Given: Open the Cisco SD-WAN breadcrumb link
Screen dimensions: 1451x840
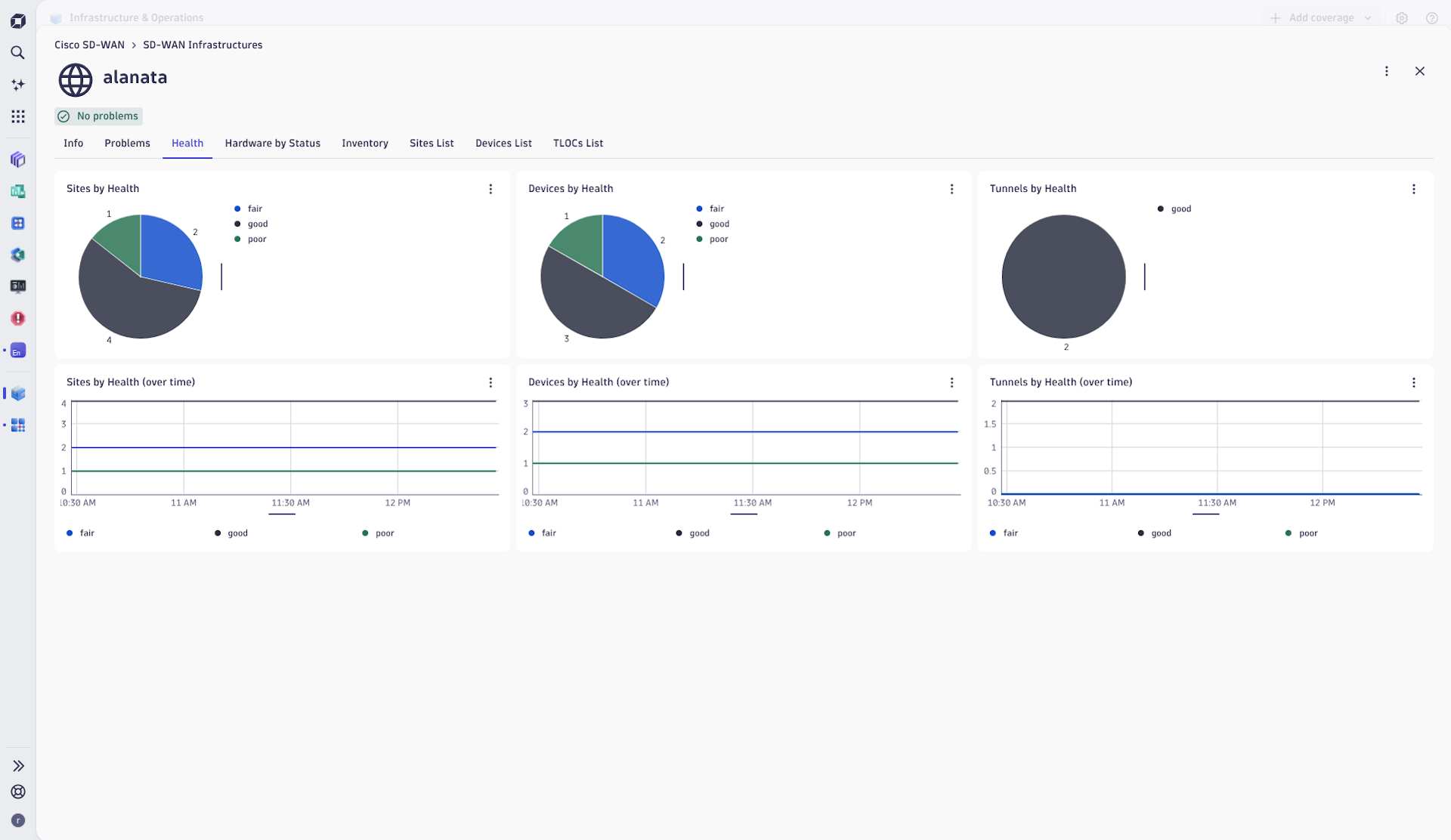Looking at the screenshot, I should [88, 45].
